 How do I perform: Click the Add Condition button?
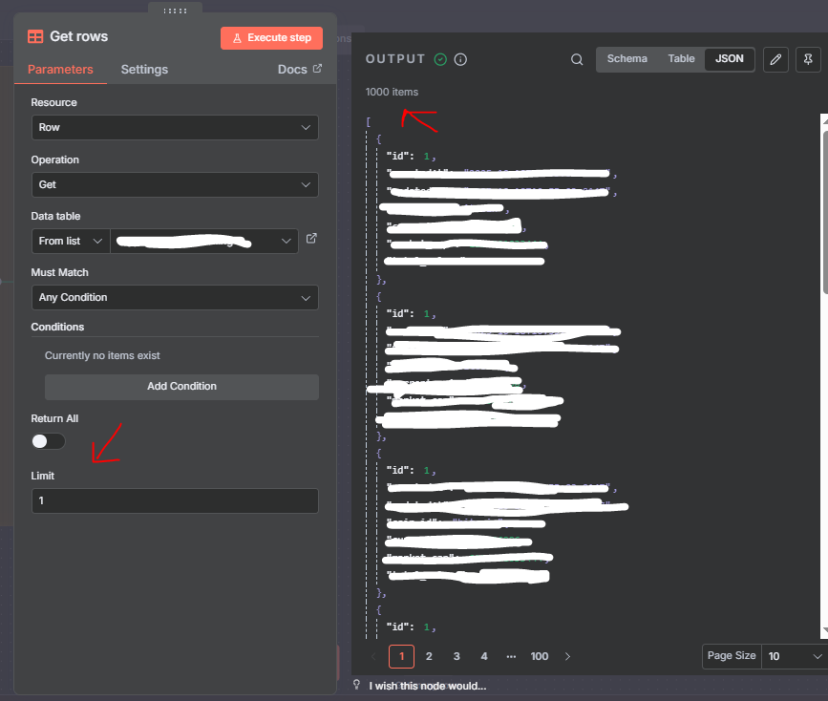coord(182,386)
